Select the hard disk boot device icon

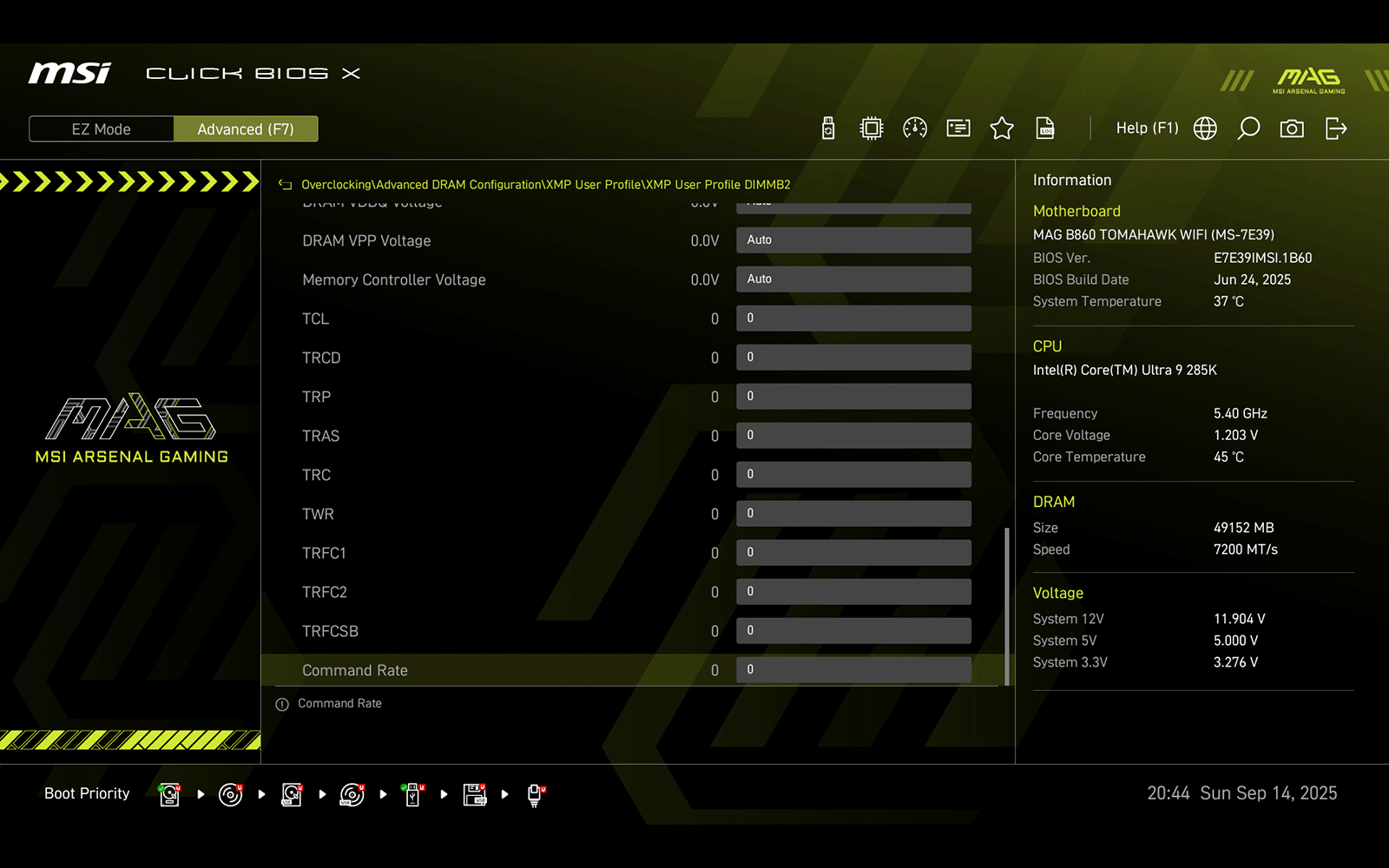pyautogui.click(x=170, y=794)
